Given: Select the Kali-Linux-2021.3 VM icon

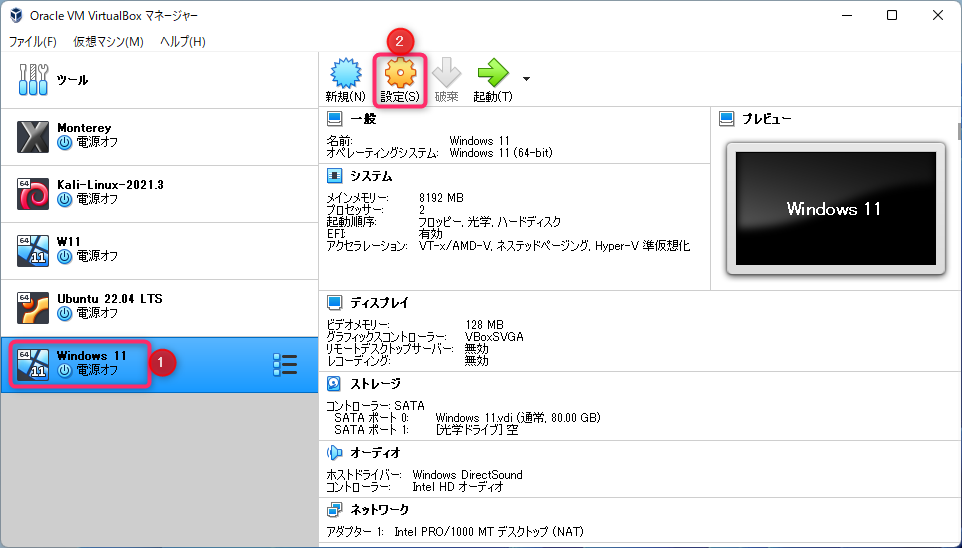Looking at the screenshot, I should (x=33, y=193).
